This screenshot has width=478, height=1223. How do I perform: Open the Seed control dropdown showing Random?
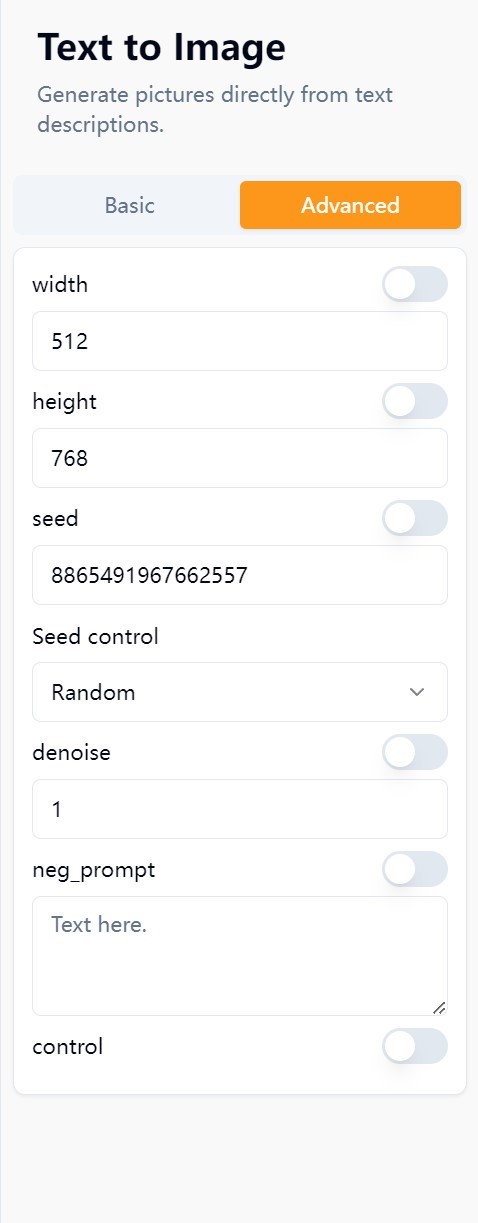[x=240, y=692]
